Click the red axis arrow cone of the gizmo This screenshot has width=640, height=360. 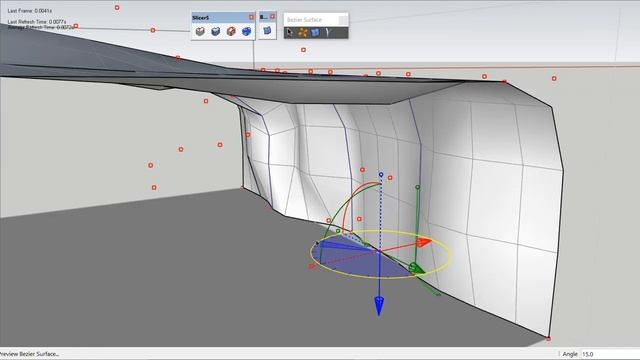pos(424,242)
